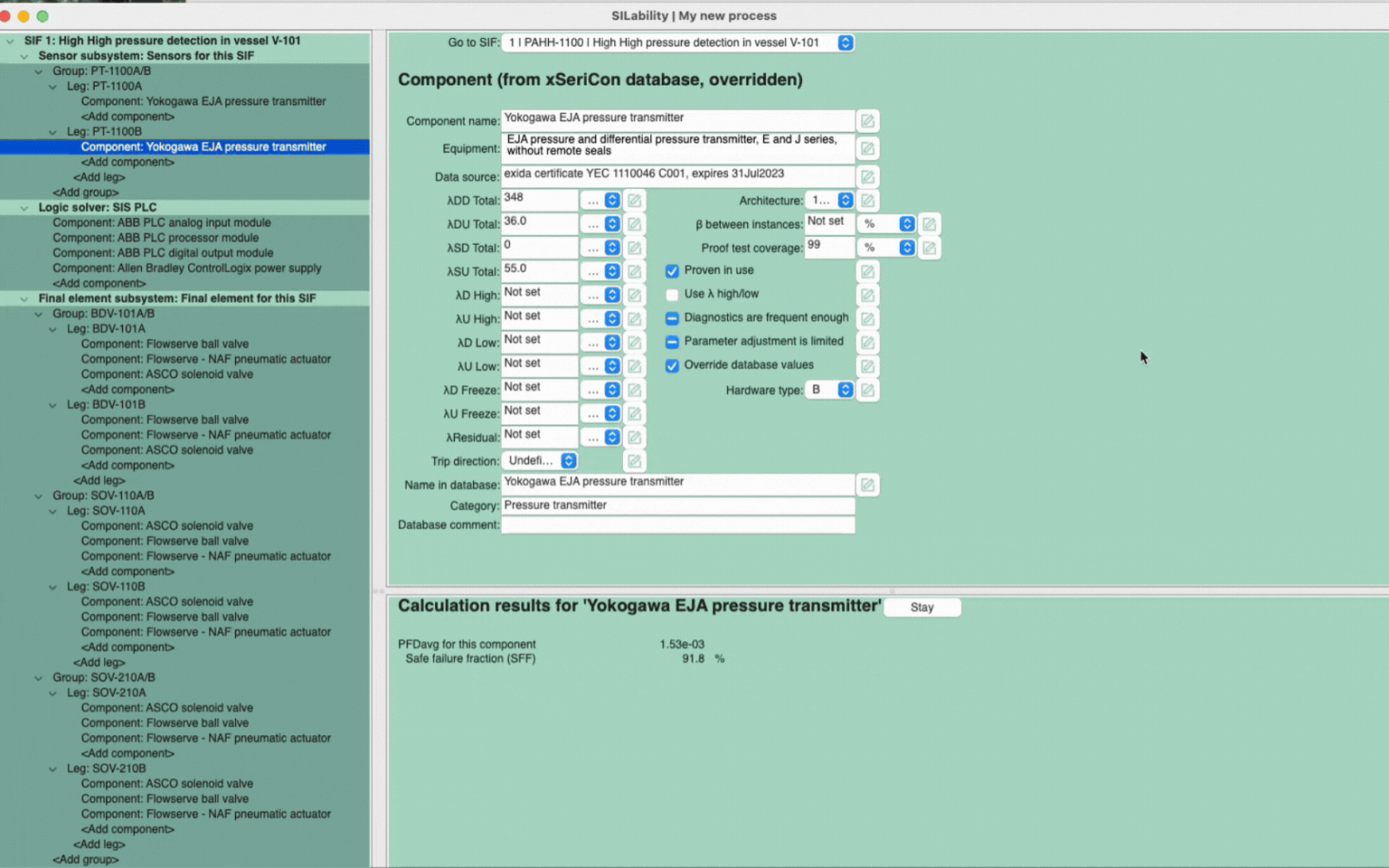Image resolution: width=1389 pixels, height=868 pixels.
Task: Open the Go to SIF dropdown
Action: tap(676, 42)
